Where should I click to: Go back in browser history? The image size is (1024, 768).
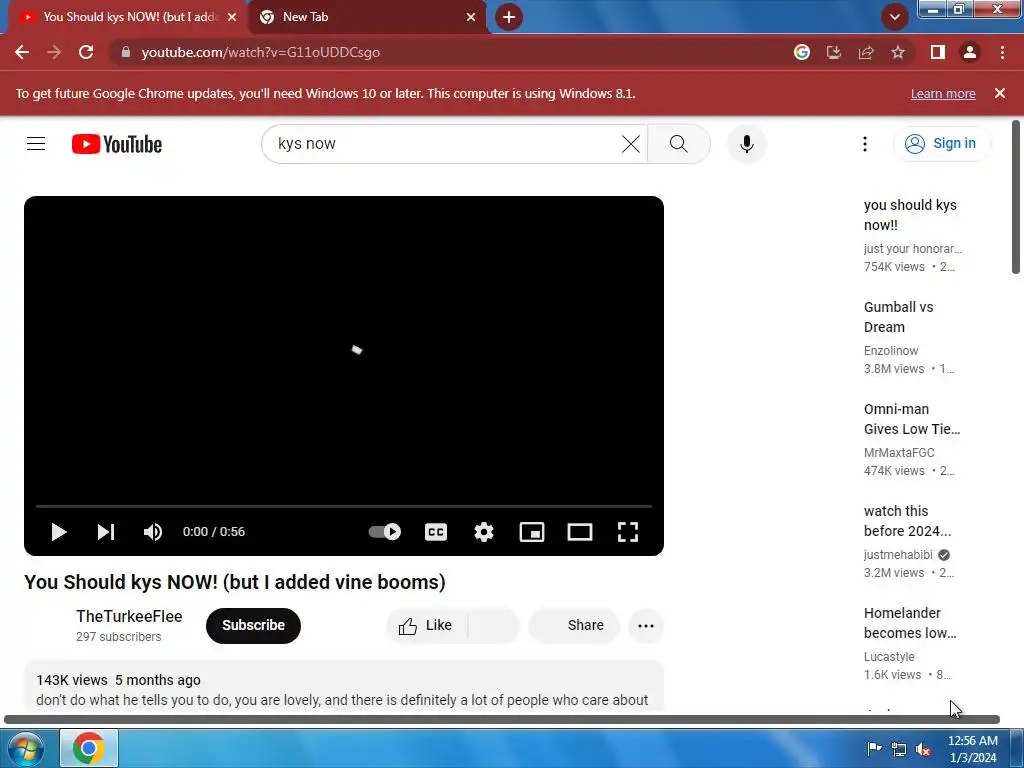pos(22,52)
